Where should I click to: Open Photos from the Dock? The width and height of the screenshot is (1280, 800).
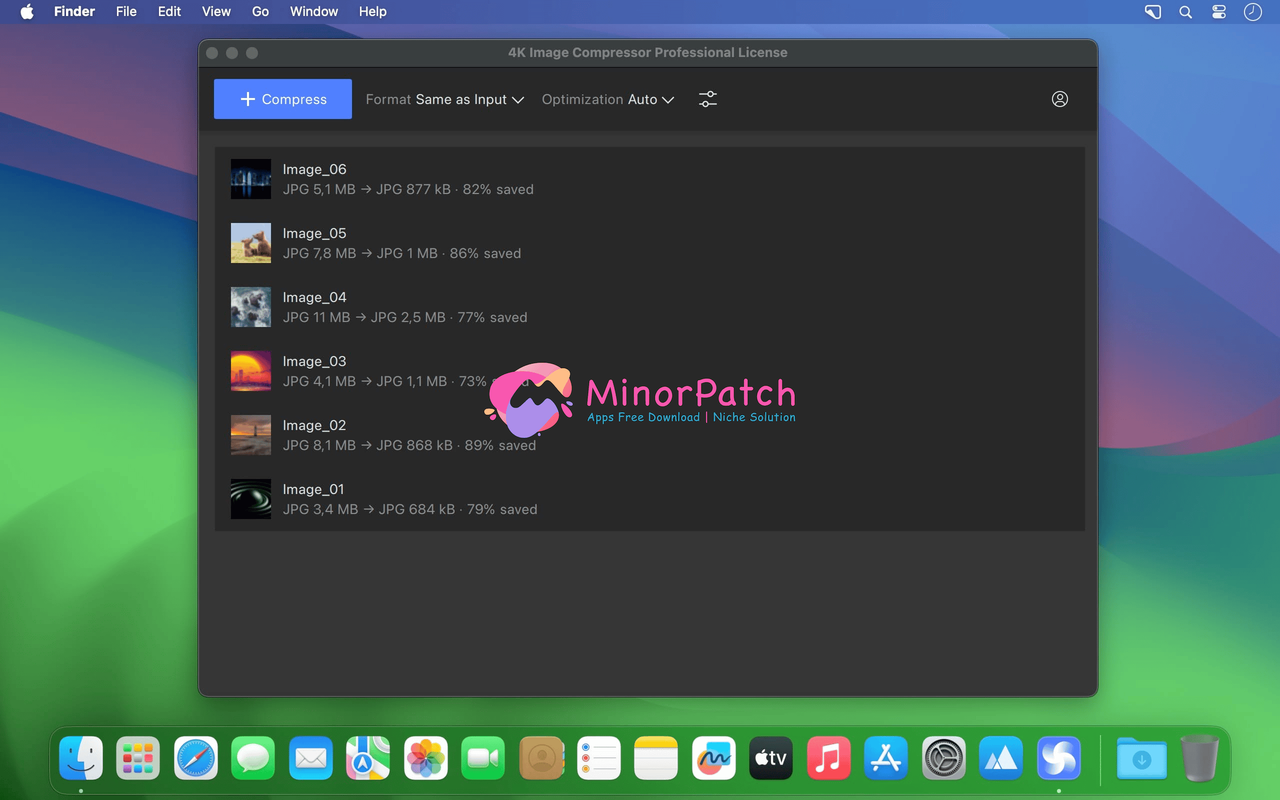pyautogui.click(x=426, y=759)
